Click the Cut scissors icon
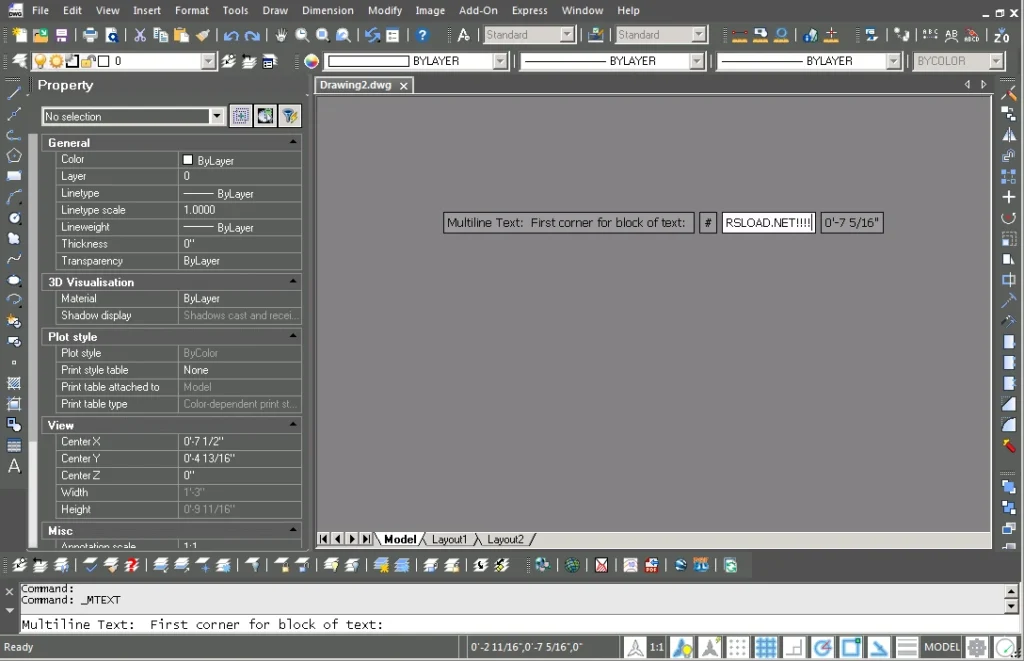This screenshot has width=1024, height=661. (x=140, y=35)
